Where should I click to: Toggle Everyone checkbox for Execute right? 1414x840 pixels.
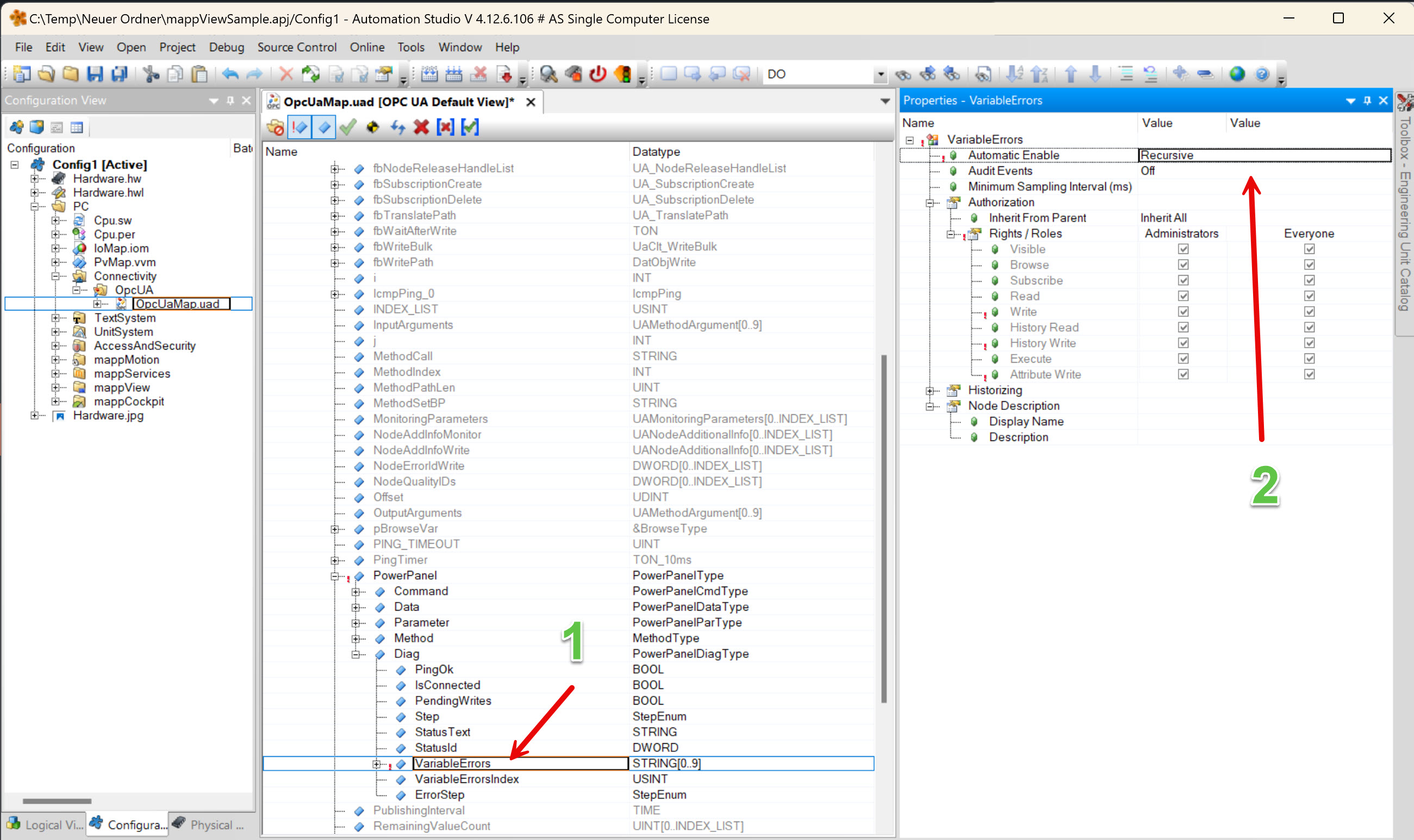1309,359
